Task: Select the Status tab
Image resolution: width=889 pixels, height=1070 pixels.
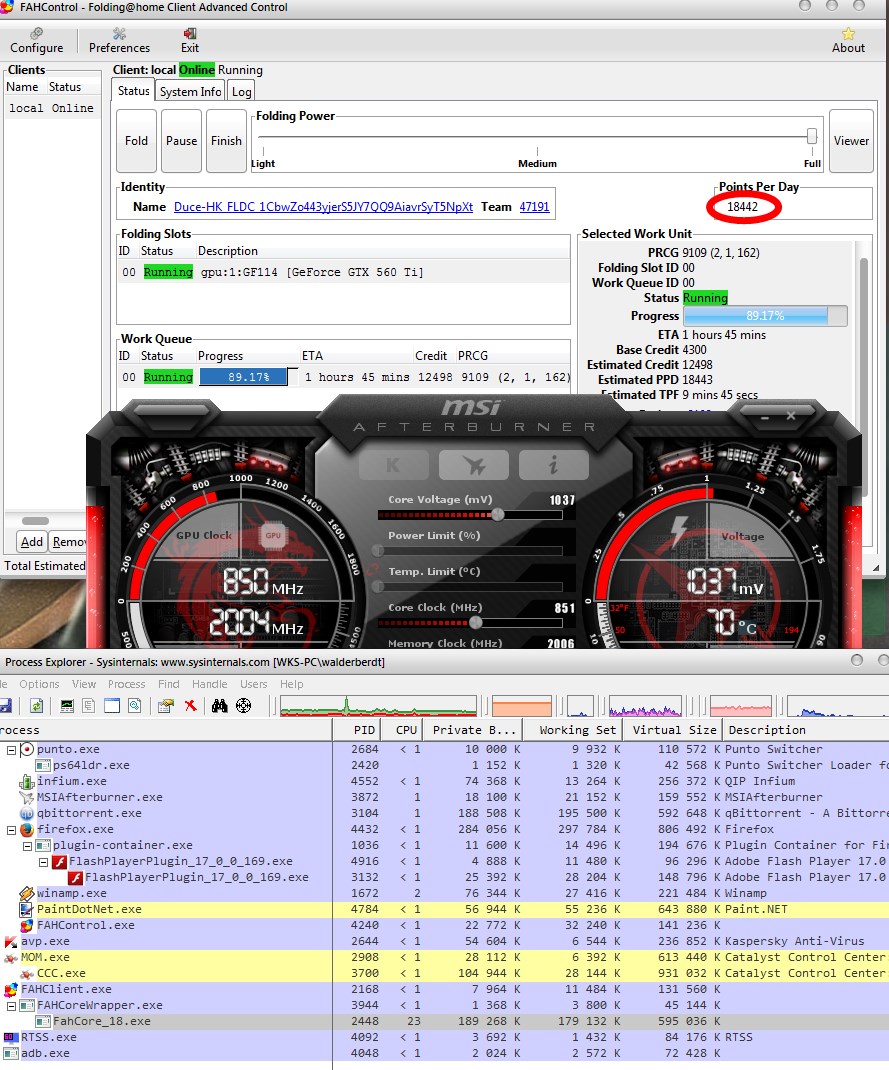Action: [133, 91]
